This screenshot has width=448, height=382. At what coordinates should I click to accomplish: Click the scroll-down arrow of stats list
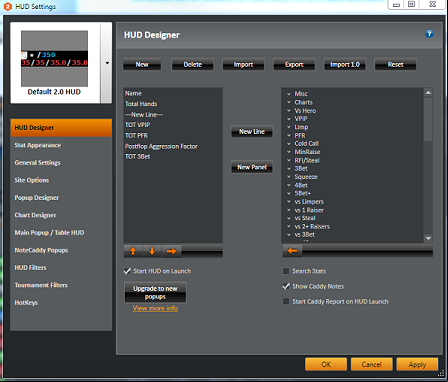point(428,238)
